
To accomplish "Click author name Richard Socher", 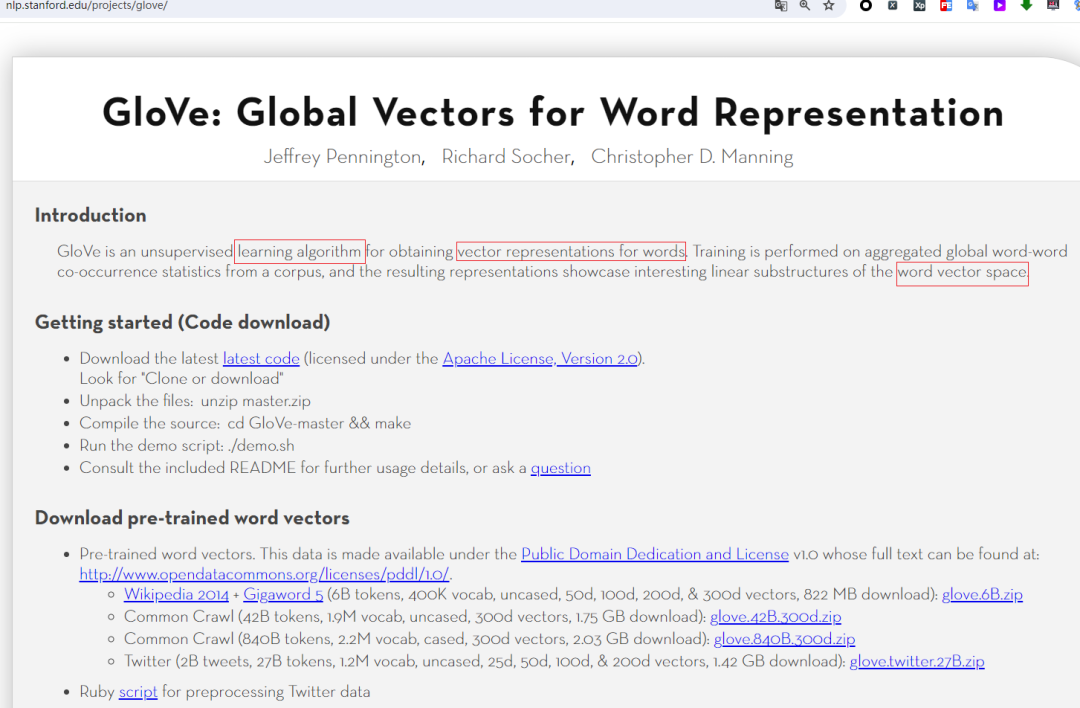I will coord(506,157).
